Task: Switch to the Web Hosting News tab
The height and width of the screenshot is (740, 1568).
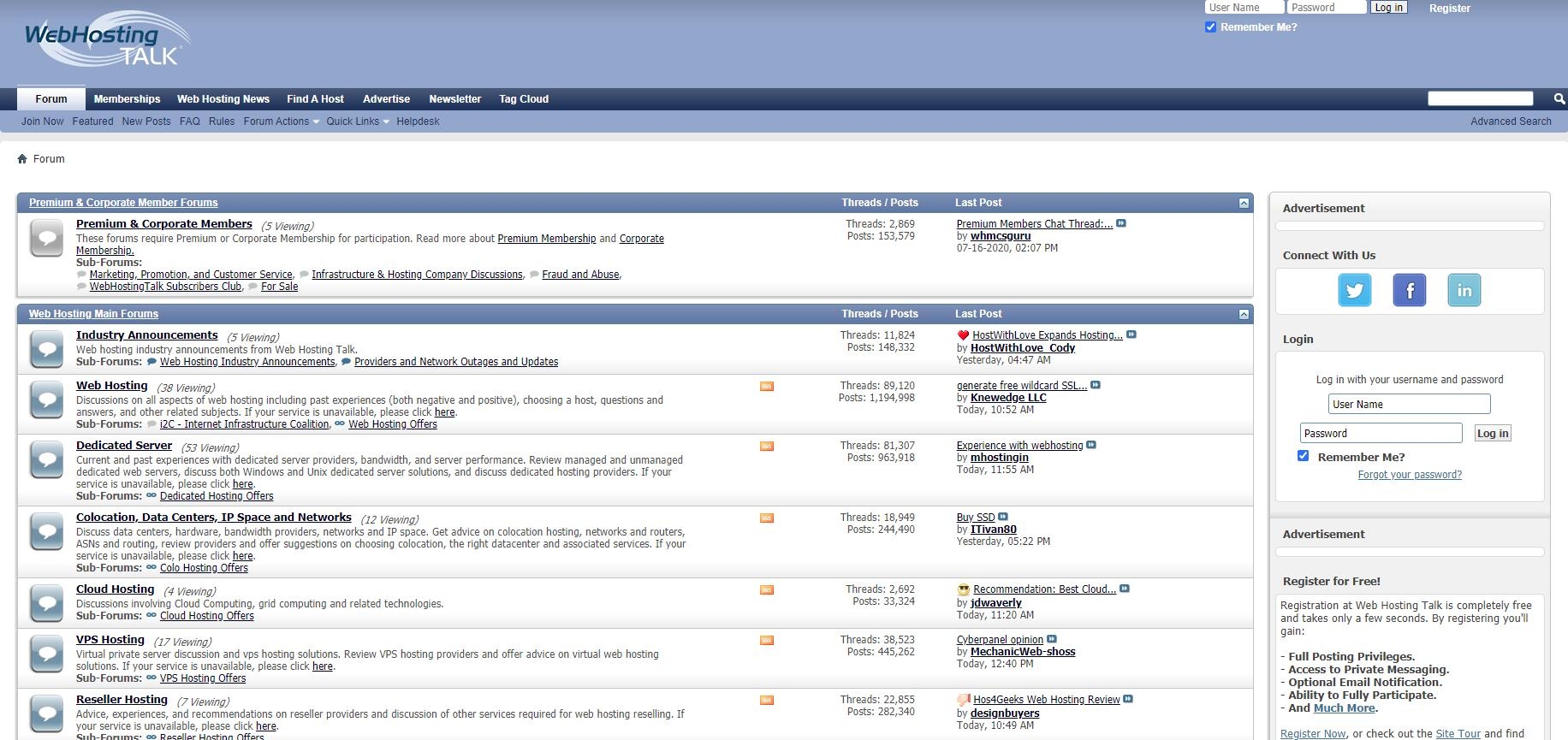Action: pyautogui.click(x=223, y=99)
